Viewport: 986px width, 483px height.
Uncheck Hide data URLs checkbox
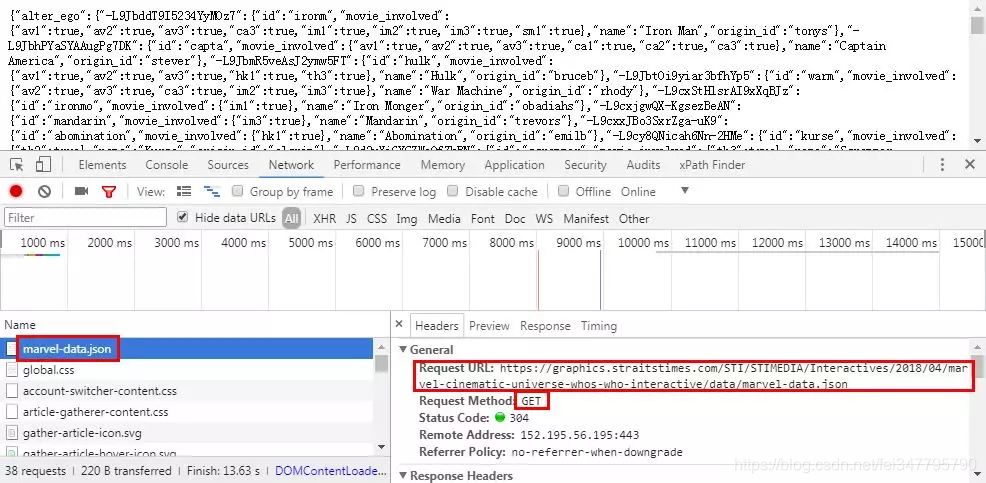coord(182,217)
